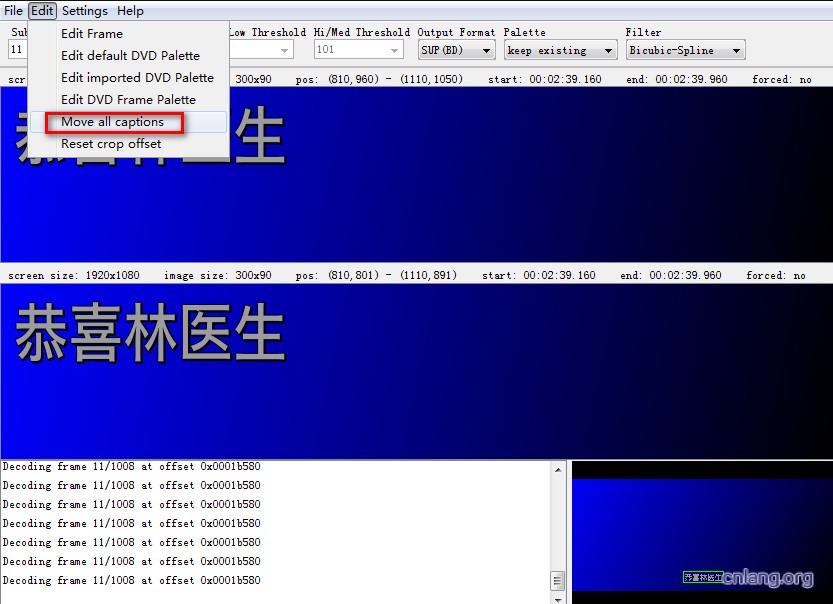Select Reset crop offset
The height and width of the screenshot is (604, 833).
(111, 144)
